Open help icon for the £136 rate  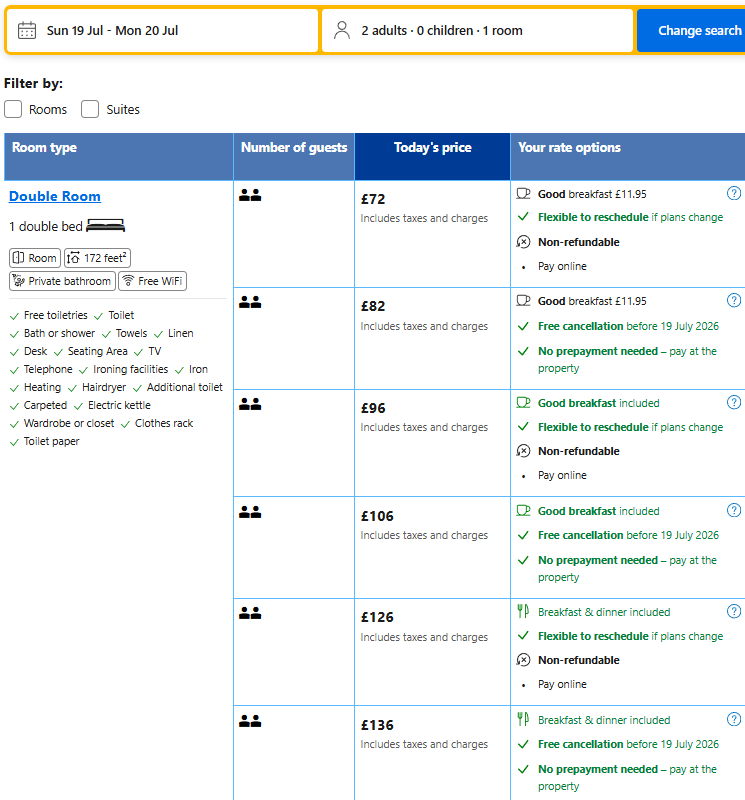(734, 719)
